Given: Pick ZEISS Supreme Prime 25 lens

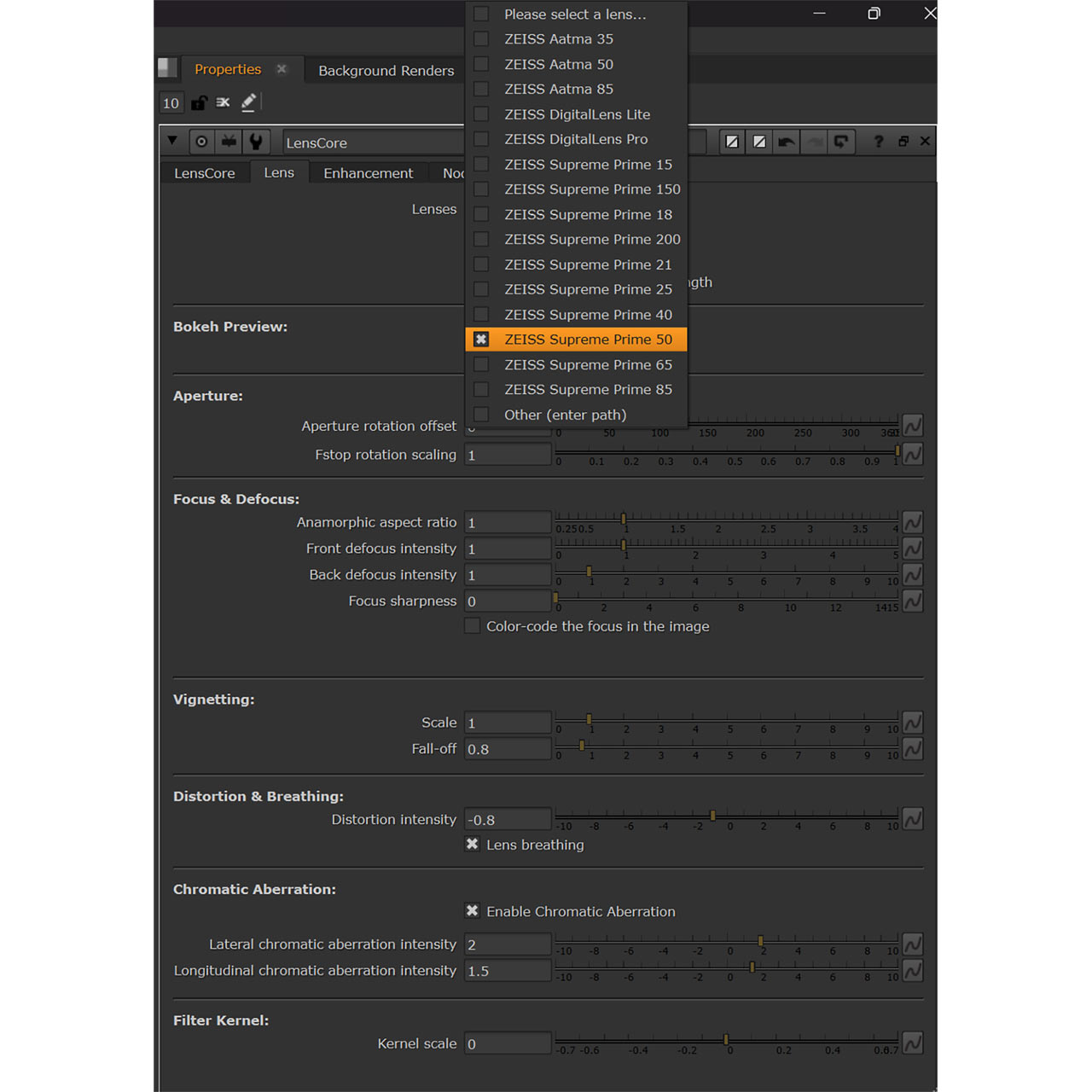Looking at the screenshot, I should coord(576,289).
